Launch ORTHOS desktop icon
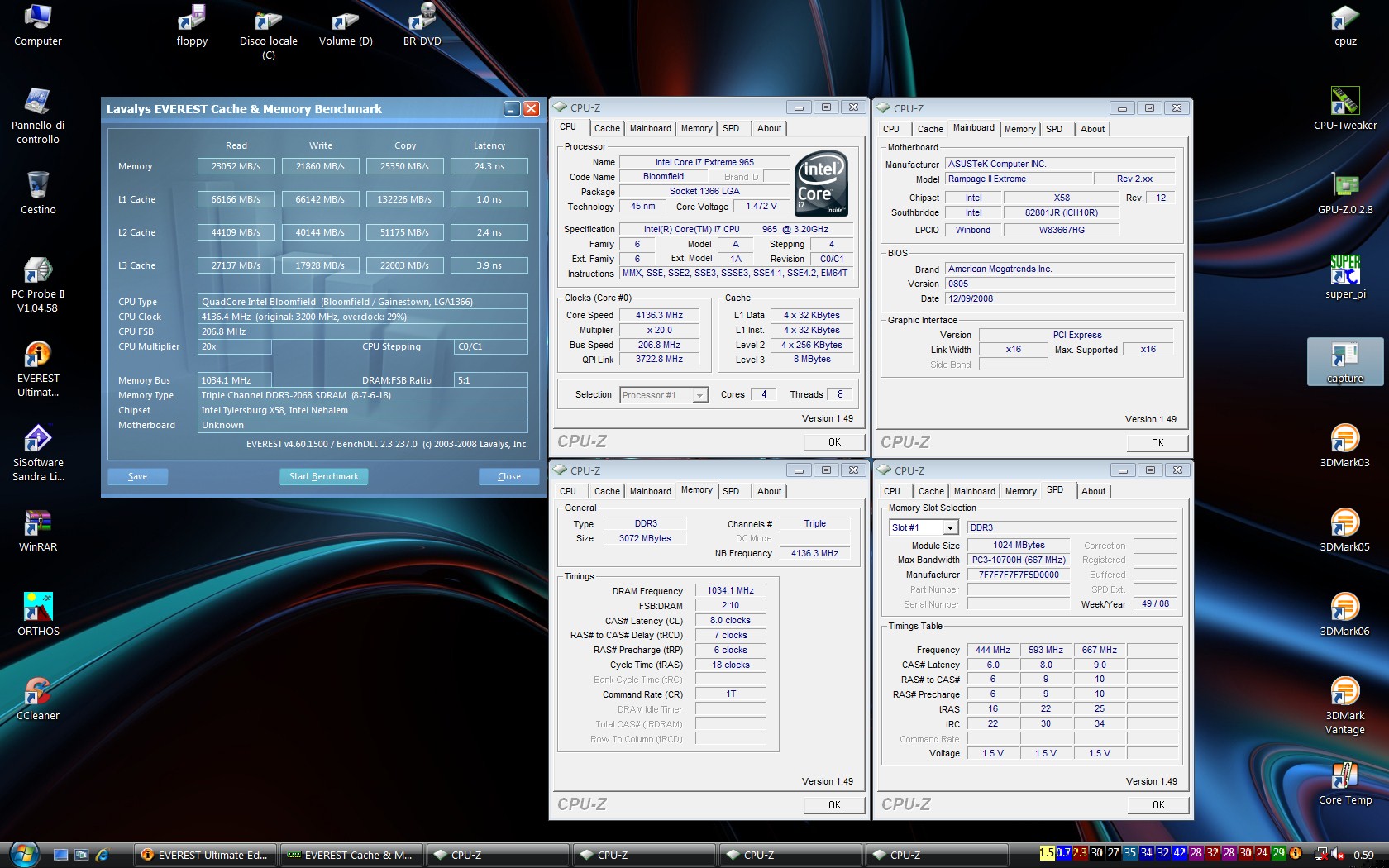This screenshot has width=1389, height=868. (38, 614)
